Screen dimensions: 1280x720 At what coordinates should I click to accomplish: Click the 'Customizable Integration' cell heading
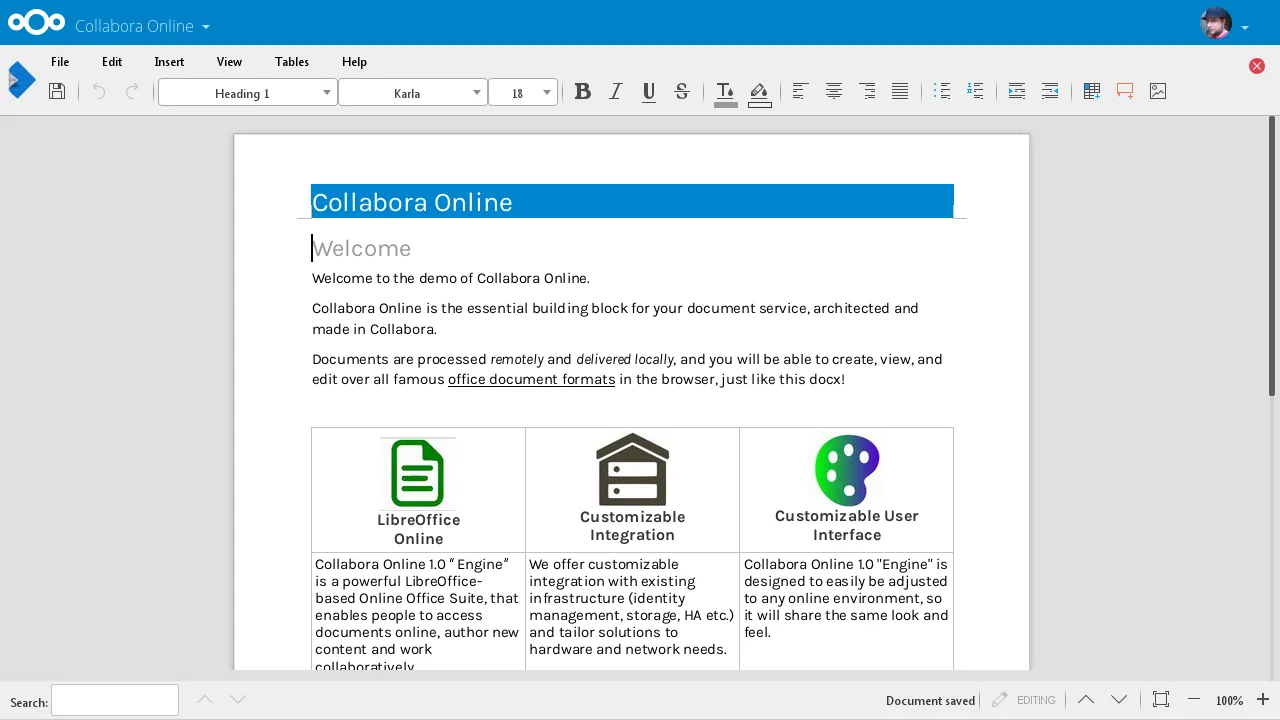[632, 526]
